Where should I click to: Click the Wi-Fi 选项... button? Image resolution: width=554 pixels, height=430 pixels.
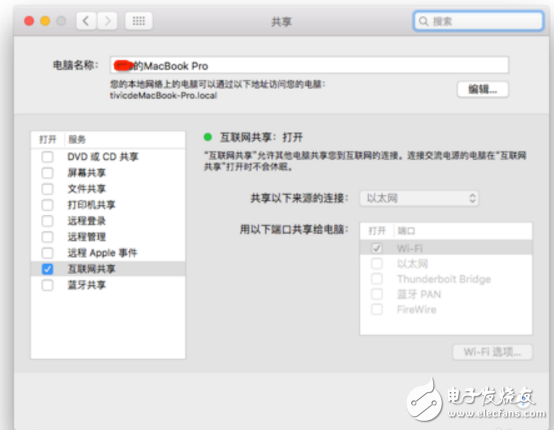(493, 352)
